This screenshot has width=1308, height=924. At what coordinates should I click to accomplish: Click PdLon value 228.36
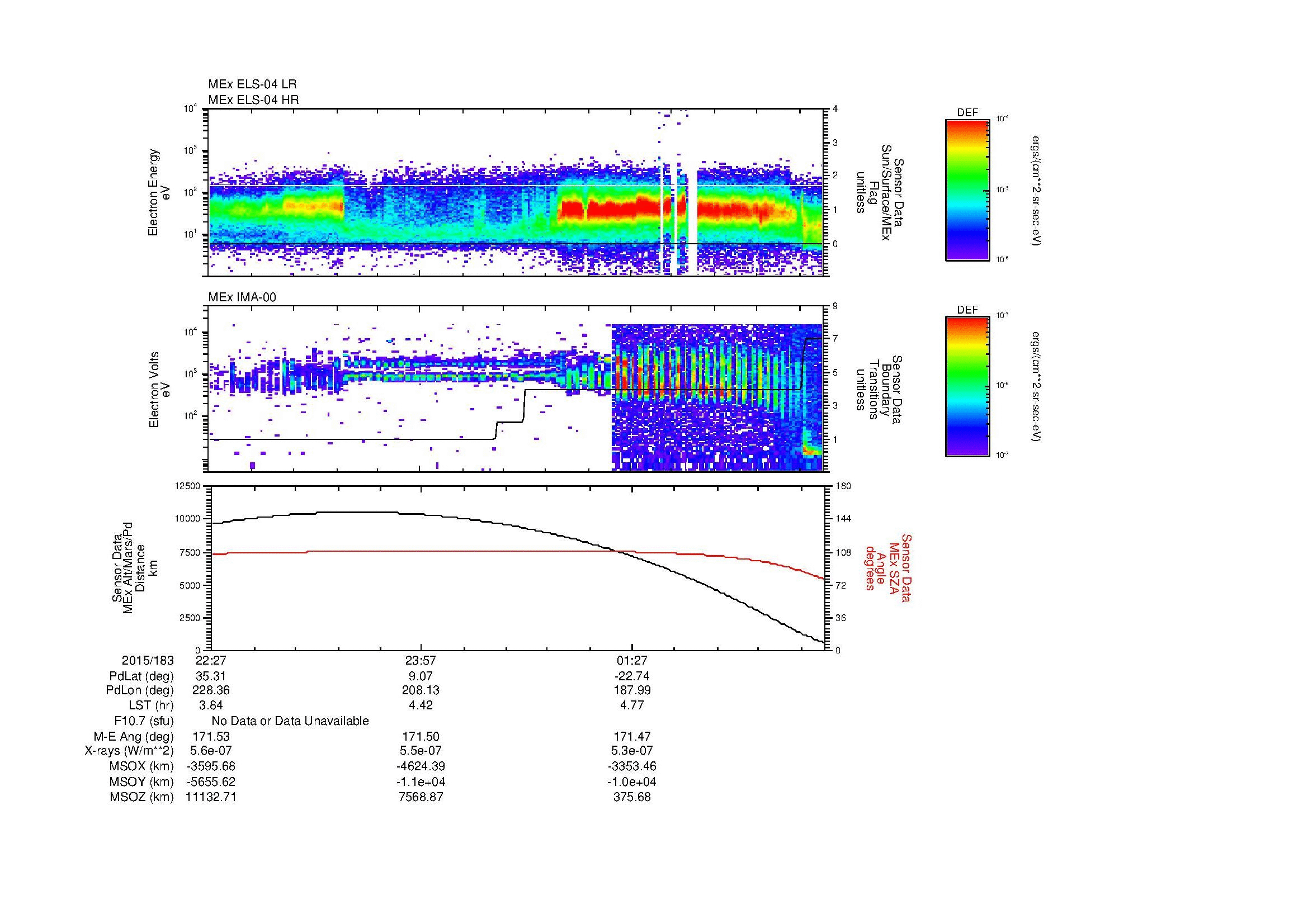(x=211, y=690)
